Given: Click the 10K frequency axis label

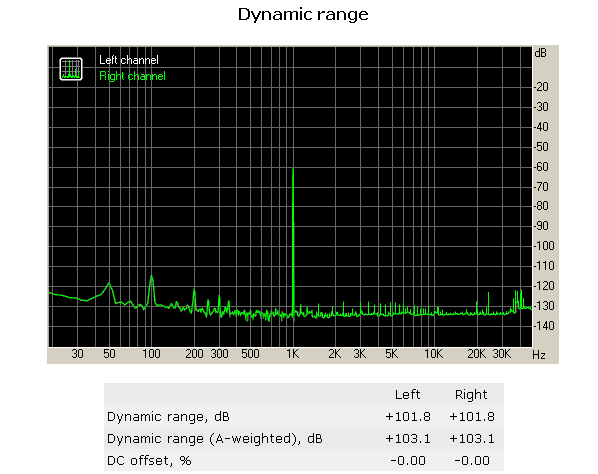Looking at the screenshot, I should coord(434,354).
